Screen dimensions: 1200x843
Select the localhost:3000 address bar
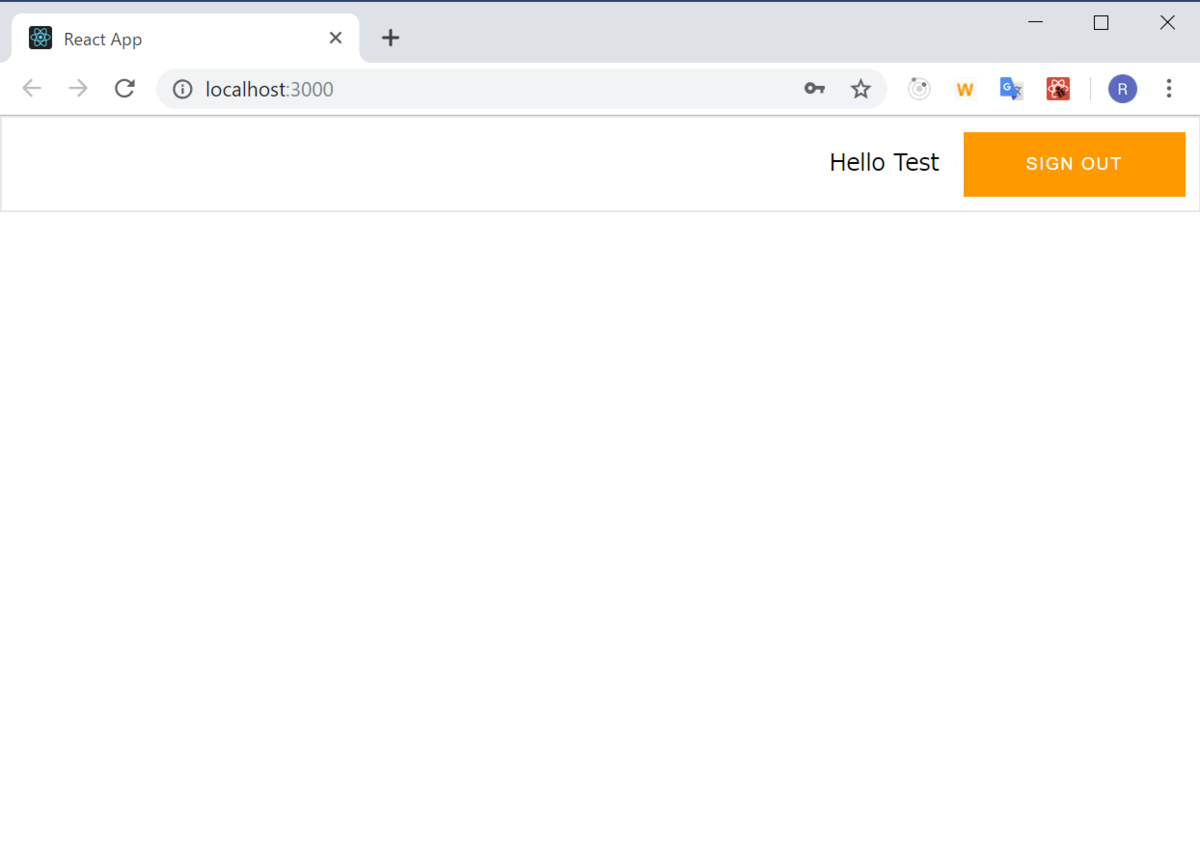[520, 89]
